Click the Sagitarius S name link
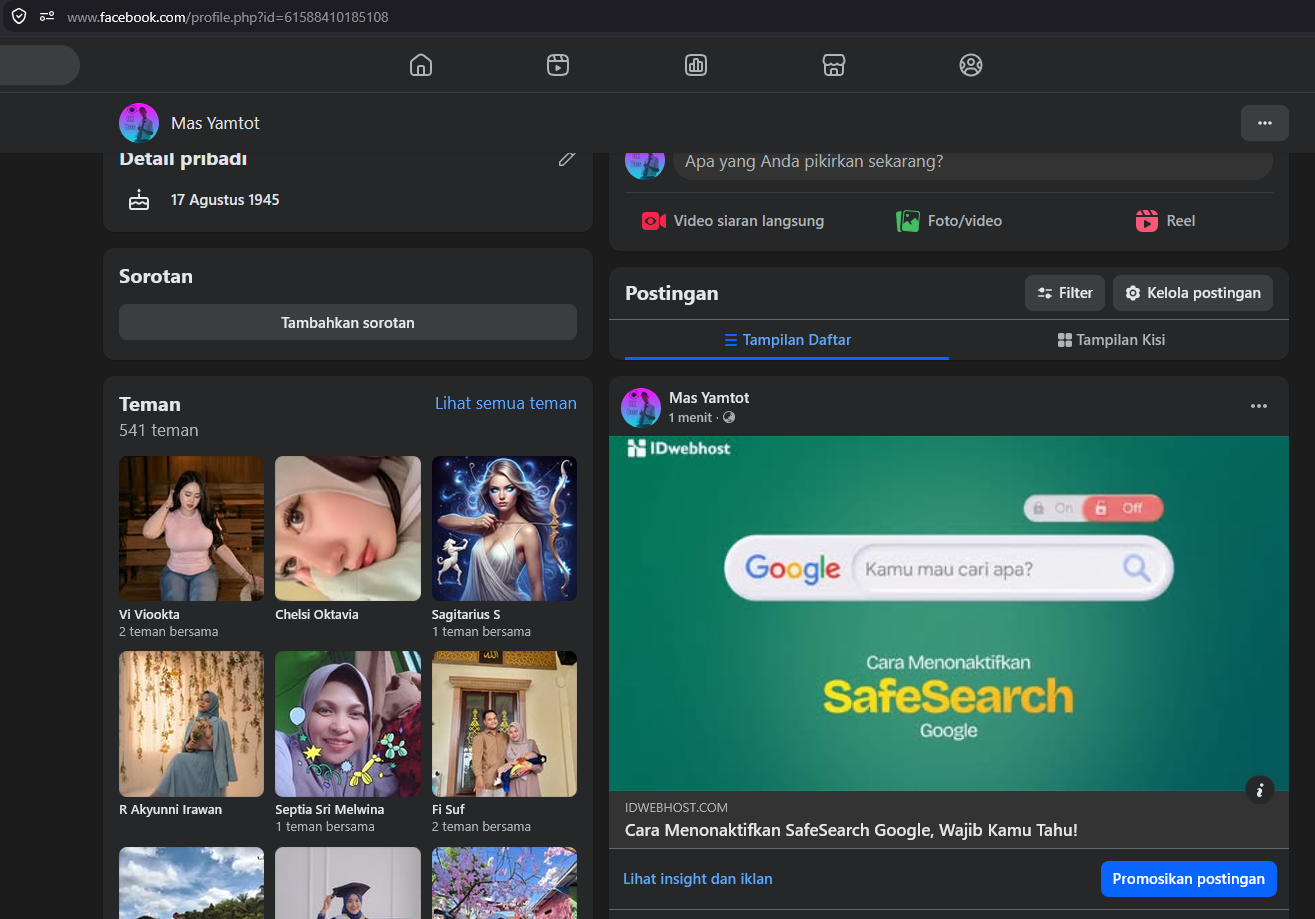Screen dimensions: 1315x919 tap(466, 614)
